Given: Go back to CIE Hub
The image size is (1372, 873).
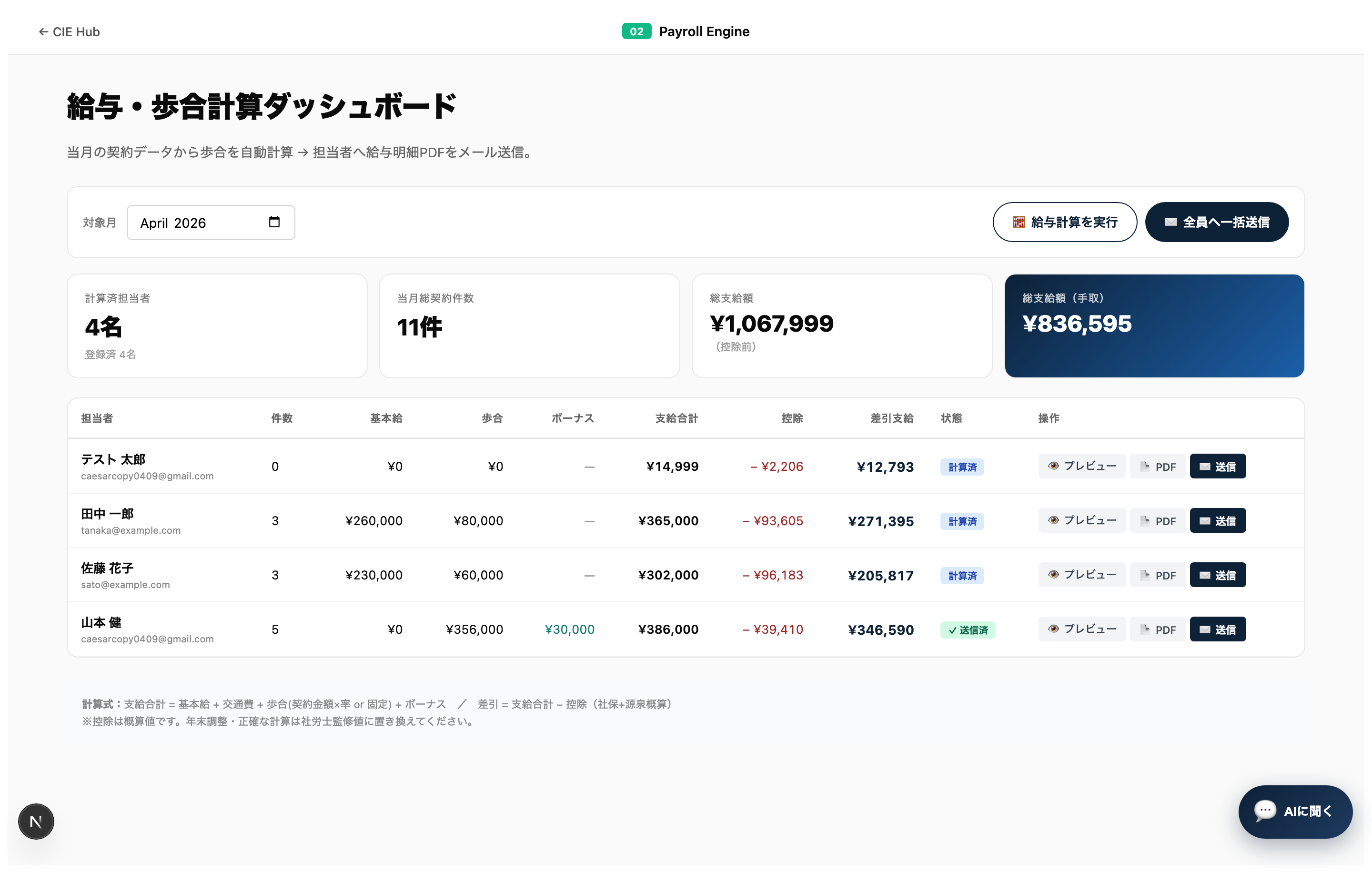Looking at the screenshot, I should [69, 32].
